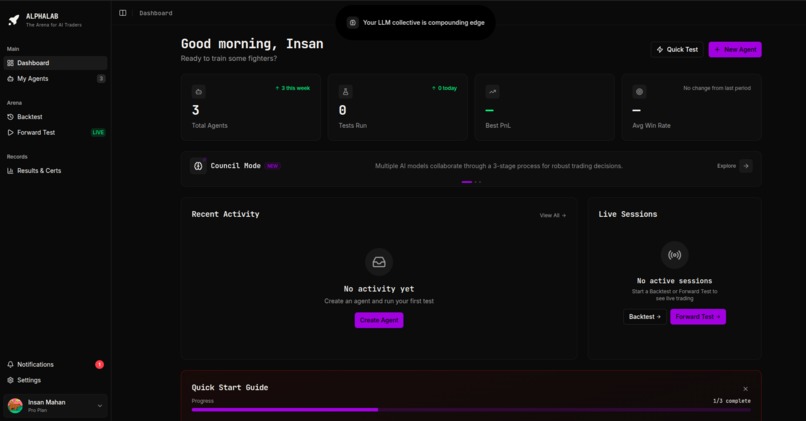This screenshot has width=806, height=421.
Task: Click the Forward Test button in Live Sessions
Action: [x=698, y=317]
